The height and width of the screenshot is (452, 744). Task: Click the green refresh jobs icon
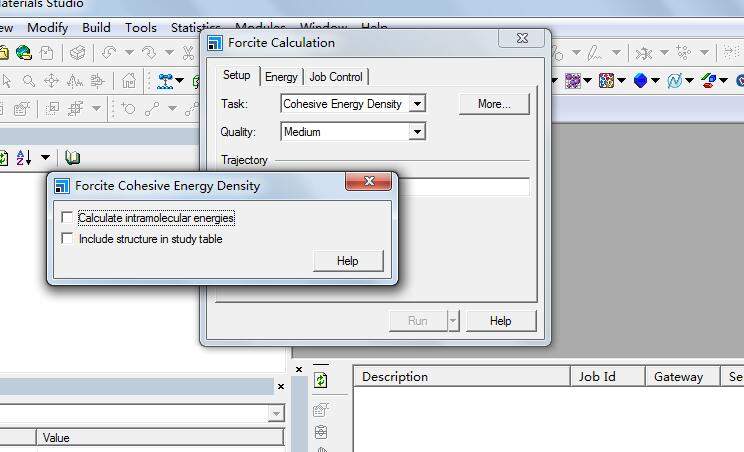[x=321, y=380]
